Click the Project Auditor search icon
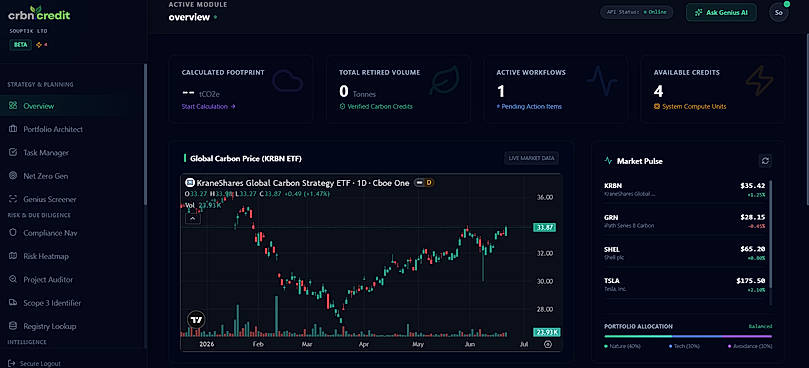The image size is (809, 368). 13,279
